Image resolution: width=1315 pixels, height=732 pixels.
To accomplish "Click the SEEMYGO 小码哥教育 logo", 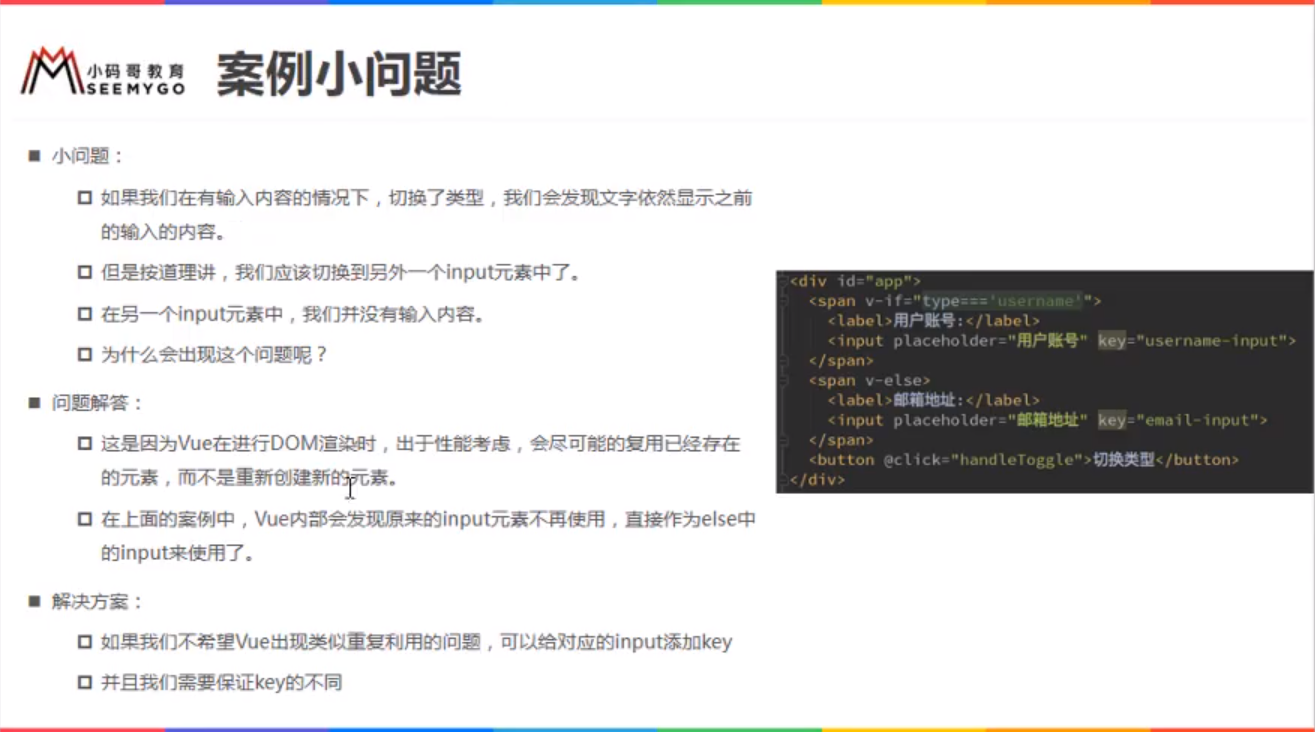I will click(x=103, y=72).
